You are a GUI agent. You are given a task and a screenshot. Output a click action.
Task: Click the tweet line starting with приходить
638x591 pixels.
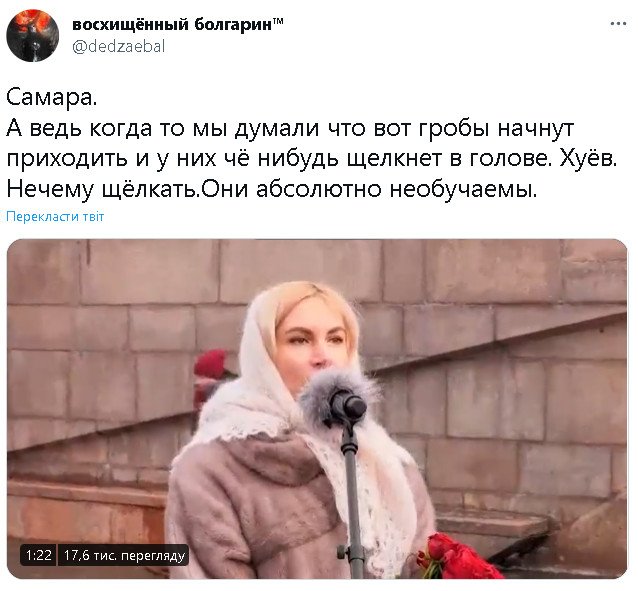click(312, 159)
